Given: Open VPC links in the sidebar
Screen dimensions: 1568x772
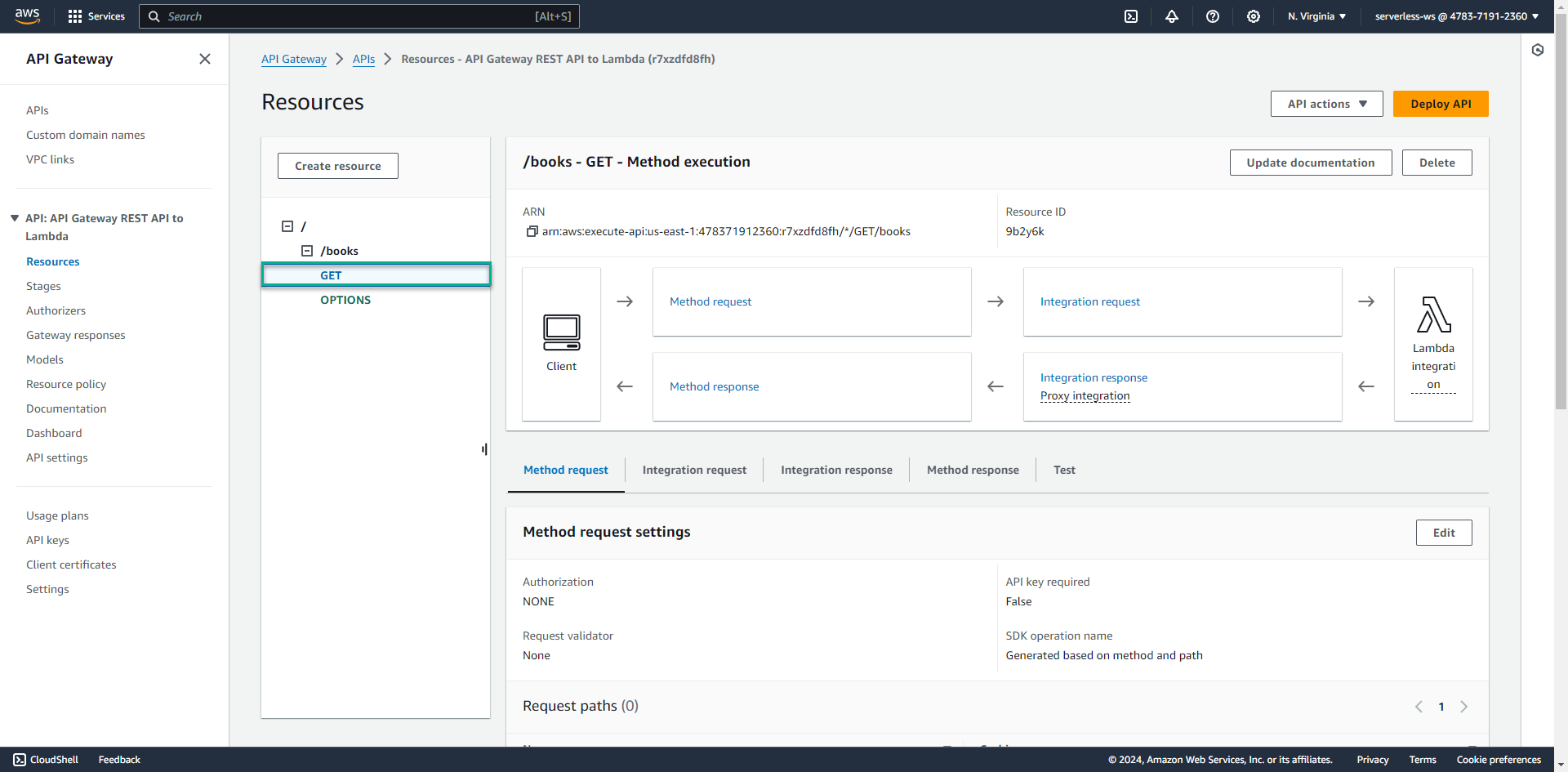Looking at the screenshot, I should click(50, 159).
